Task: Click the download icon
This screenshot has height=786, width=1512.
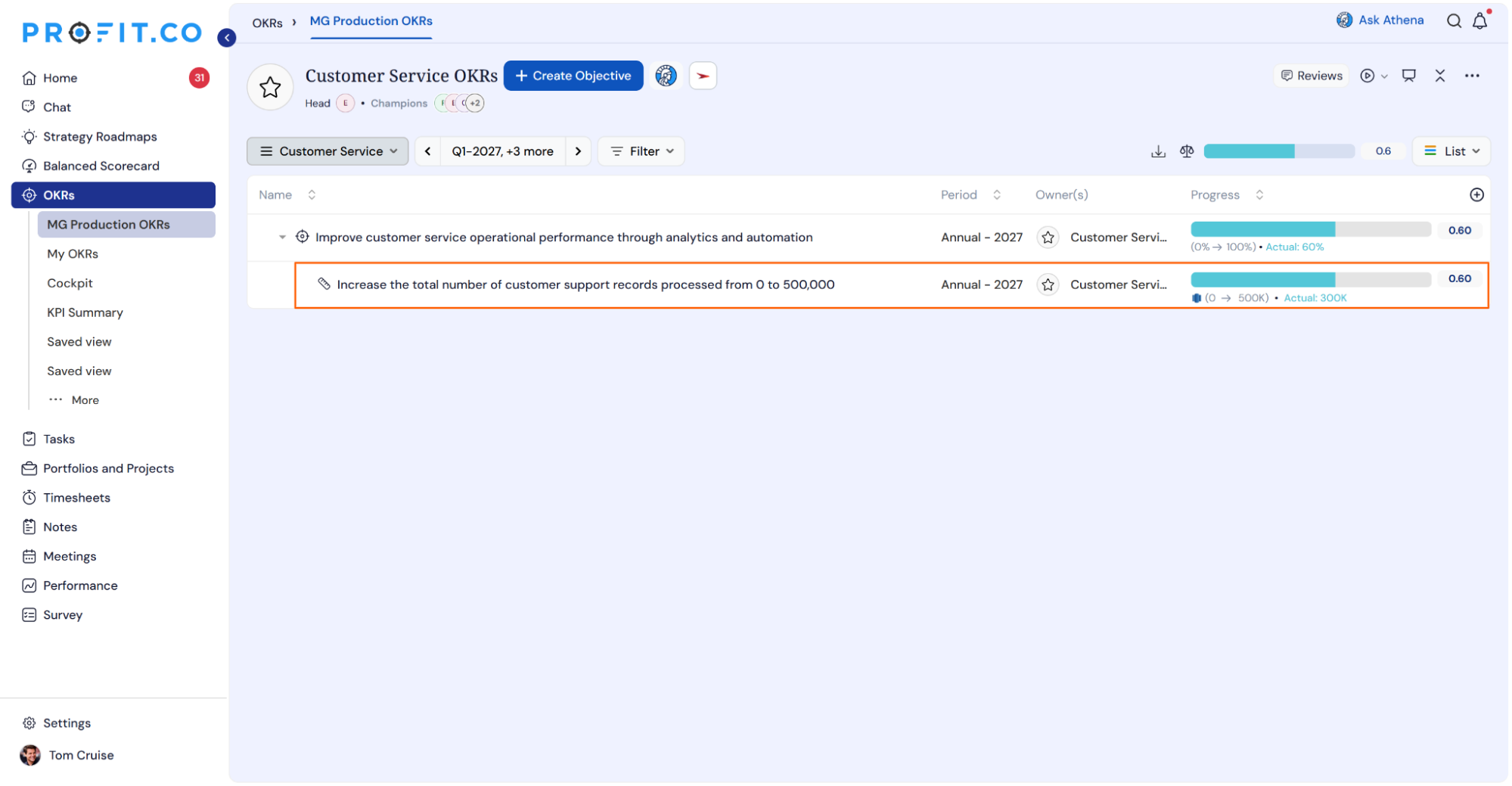Action: [x=1157, y=151]
